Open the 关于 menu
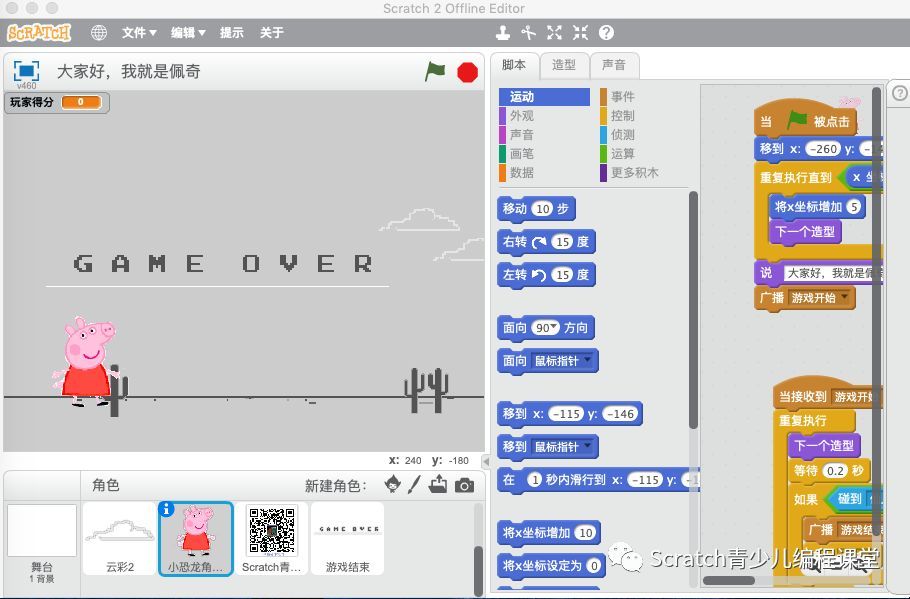The height and width of the screenshot is (599, 910). [272, 33]
